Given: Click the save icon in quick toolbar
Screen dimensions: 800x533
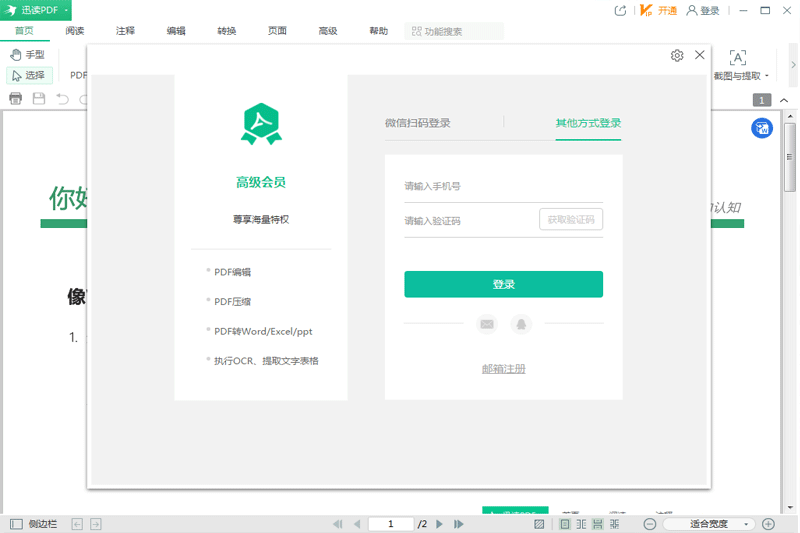Looking at the screenshot, I should [39, 99].
